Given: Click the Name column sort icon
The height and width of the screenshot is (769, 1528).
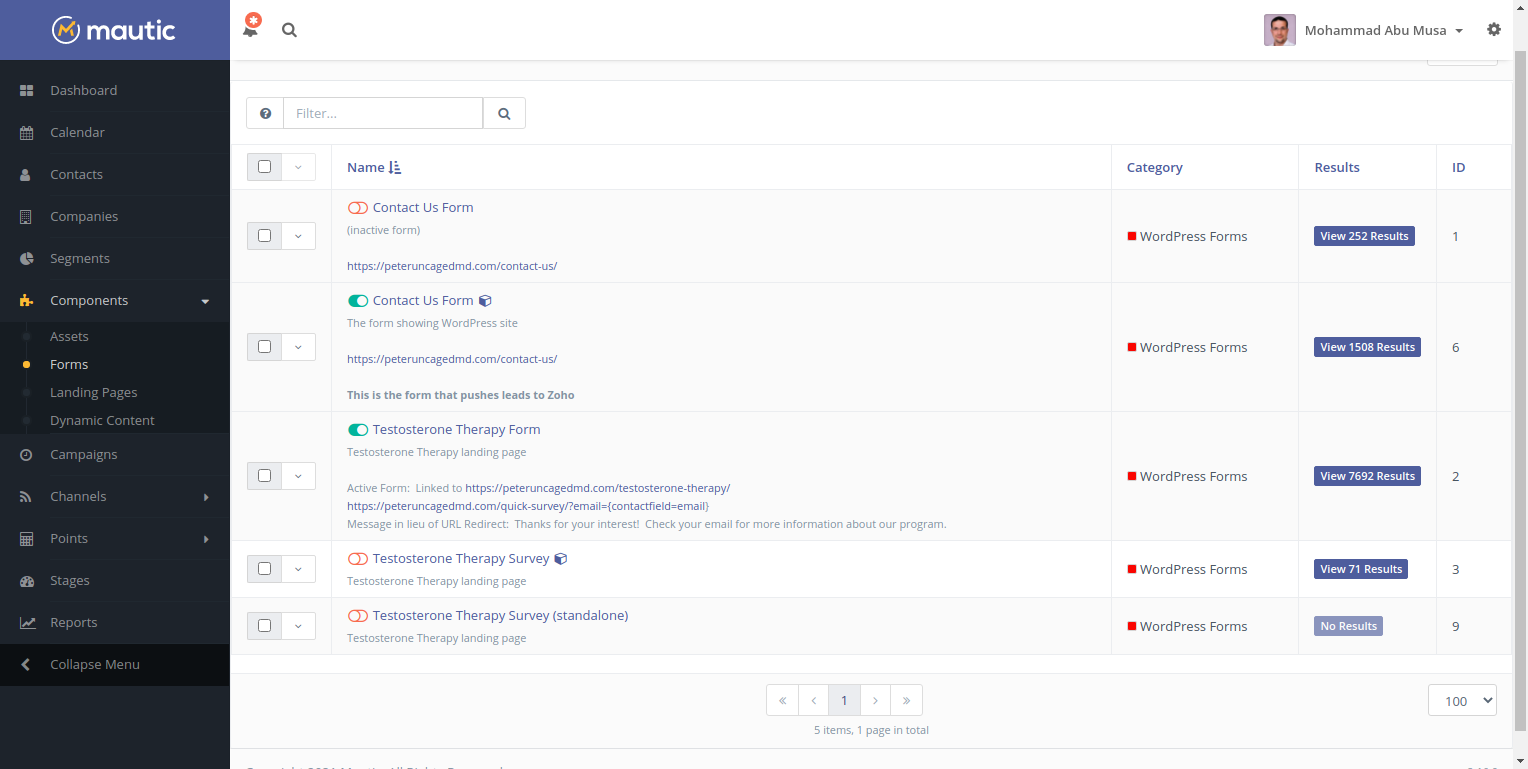Looking at the screenshot, I should [395, 168].
